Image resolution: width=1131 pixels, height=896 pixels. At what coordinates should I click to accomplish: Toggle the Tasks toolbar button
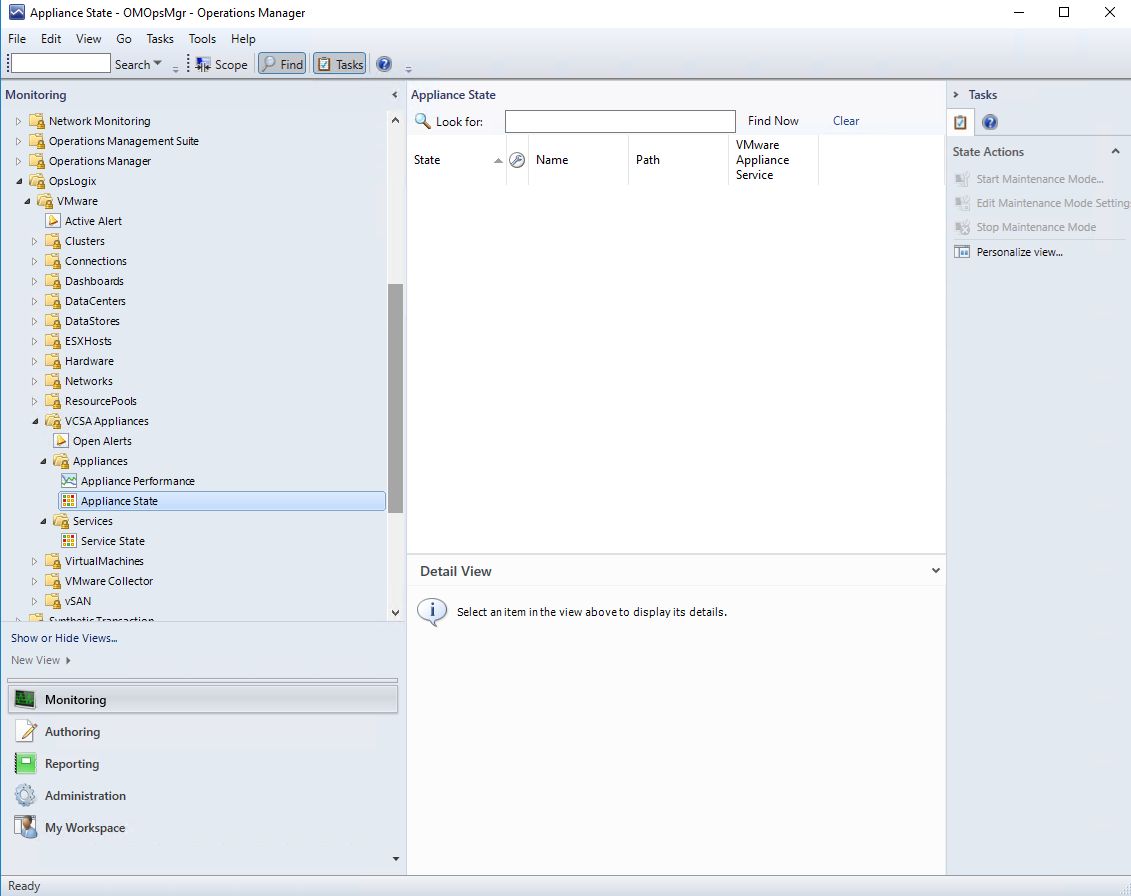coord(340,64)
